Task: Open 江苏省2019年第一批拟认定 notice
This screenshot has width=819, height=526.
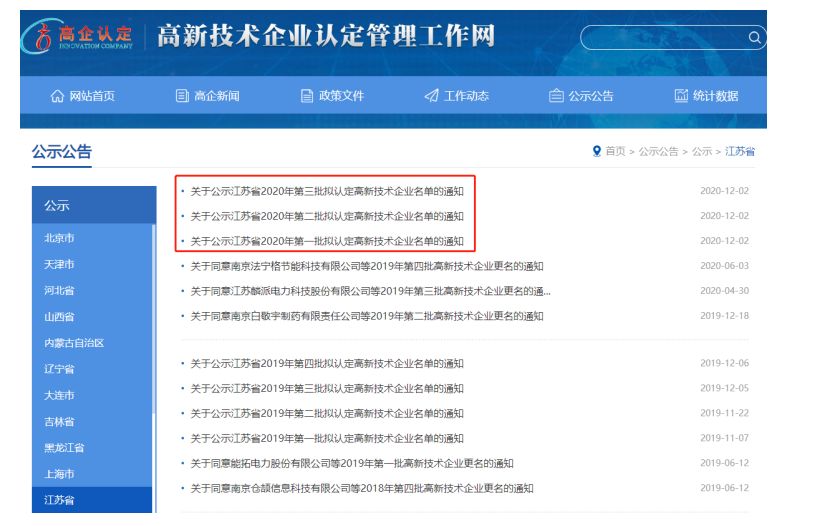Action: (327, 439)
